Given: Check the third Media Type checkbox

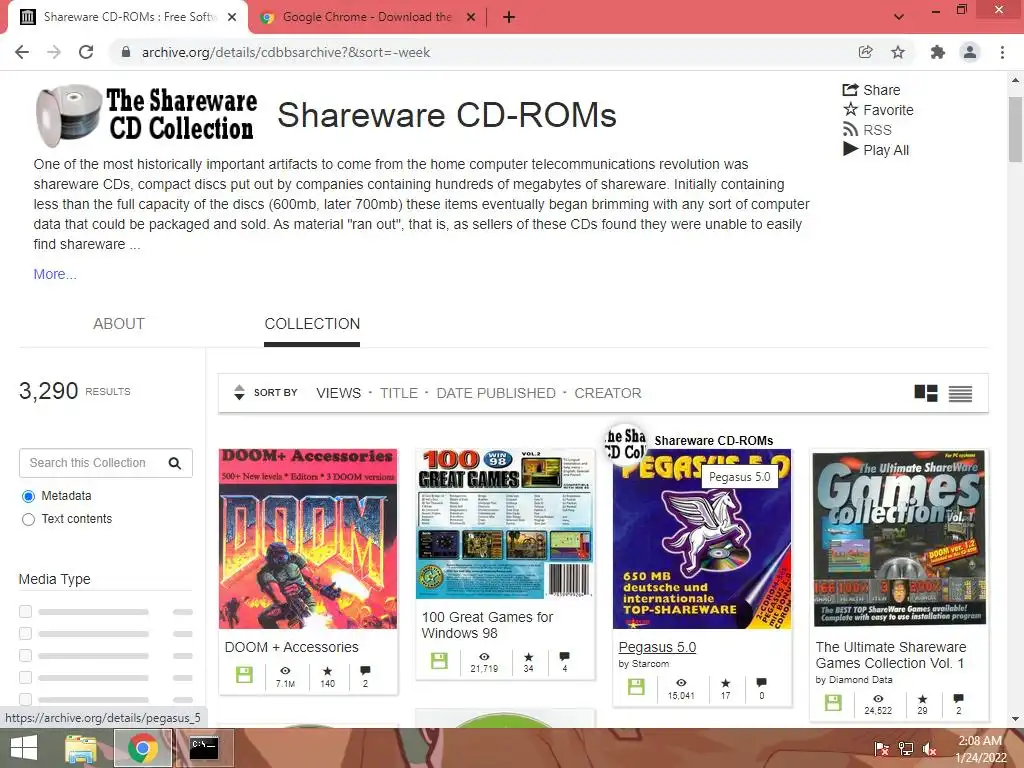Looking at the screenshot, I should click(25, 655).
